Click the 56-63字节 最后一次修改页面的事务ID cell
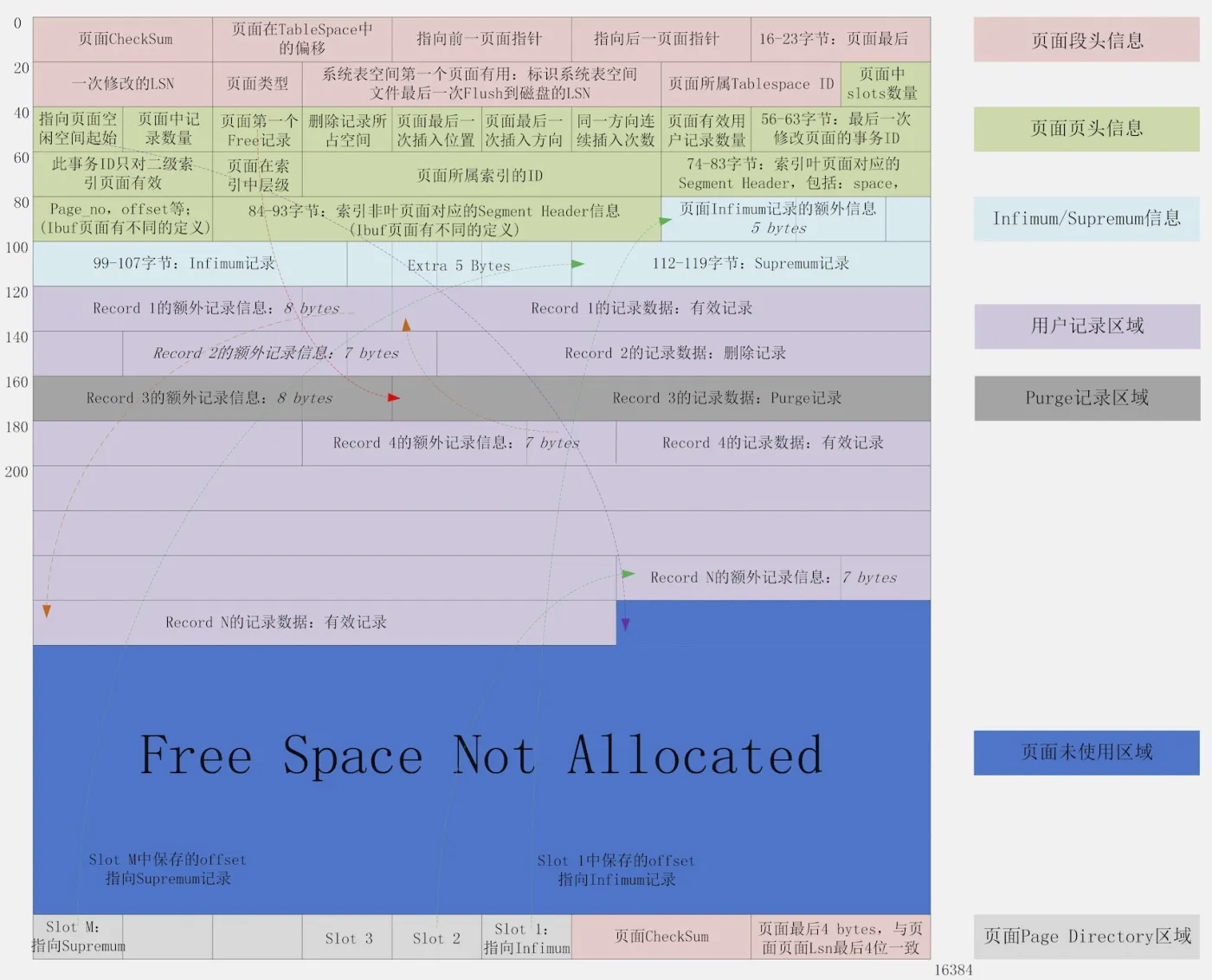Viewport: 1212px width, 980px height. click(841, 129)
